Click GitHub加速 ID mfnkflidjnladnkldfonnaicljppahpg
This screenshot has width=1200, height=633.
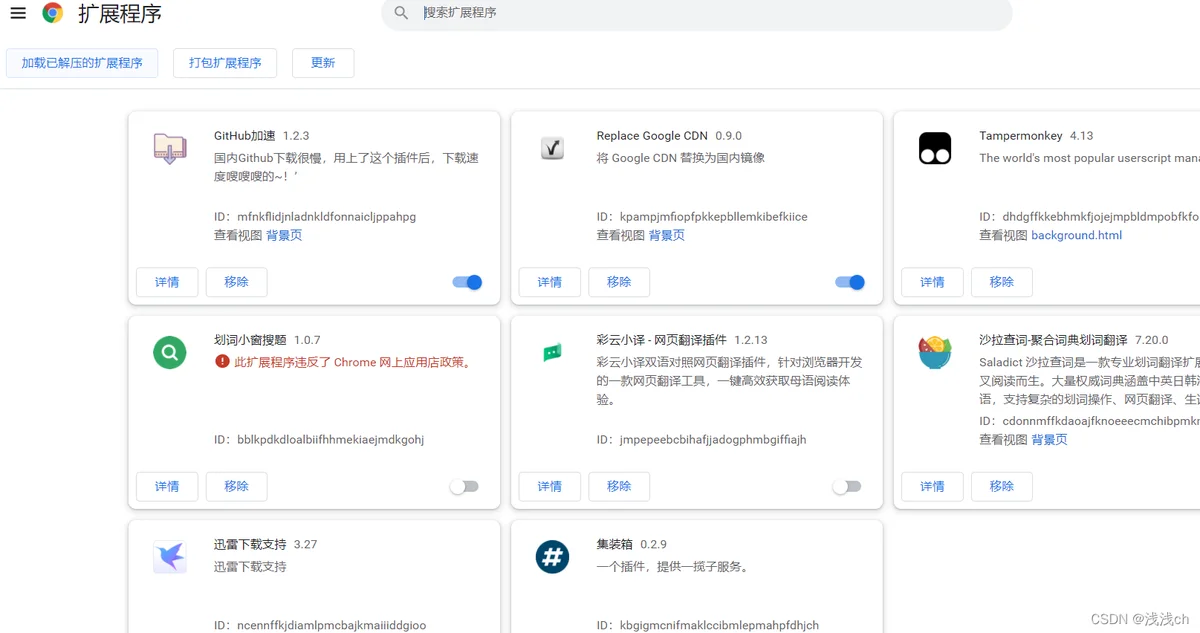tap(315, 216)
